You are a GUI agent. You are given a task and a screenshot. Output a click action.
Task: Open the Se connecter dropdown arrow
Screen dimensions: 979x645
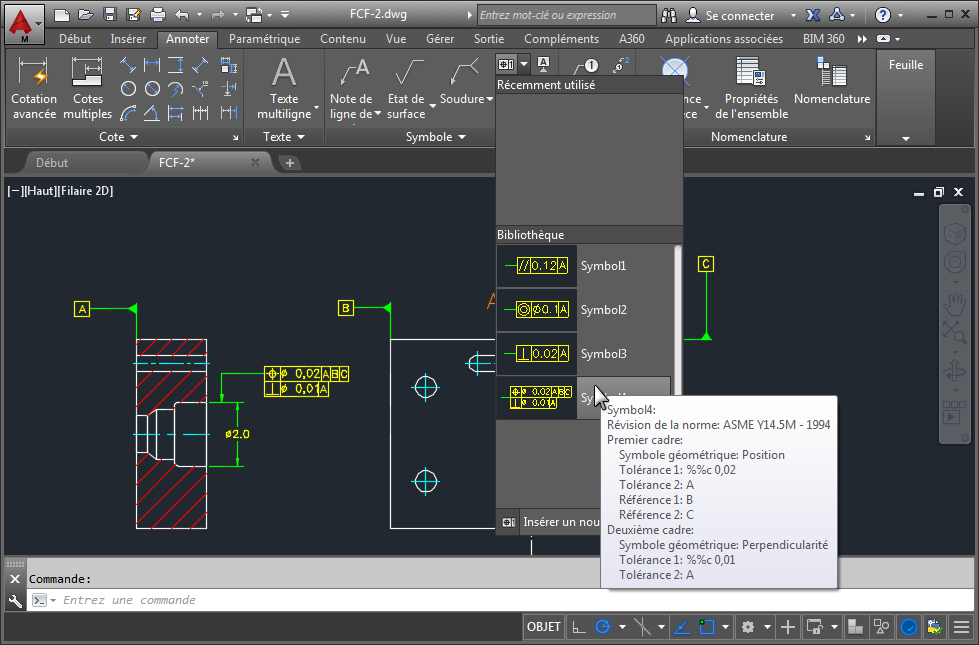pyautogui.click(x=794, y=15)
